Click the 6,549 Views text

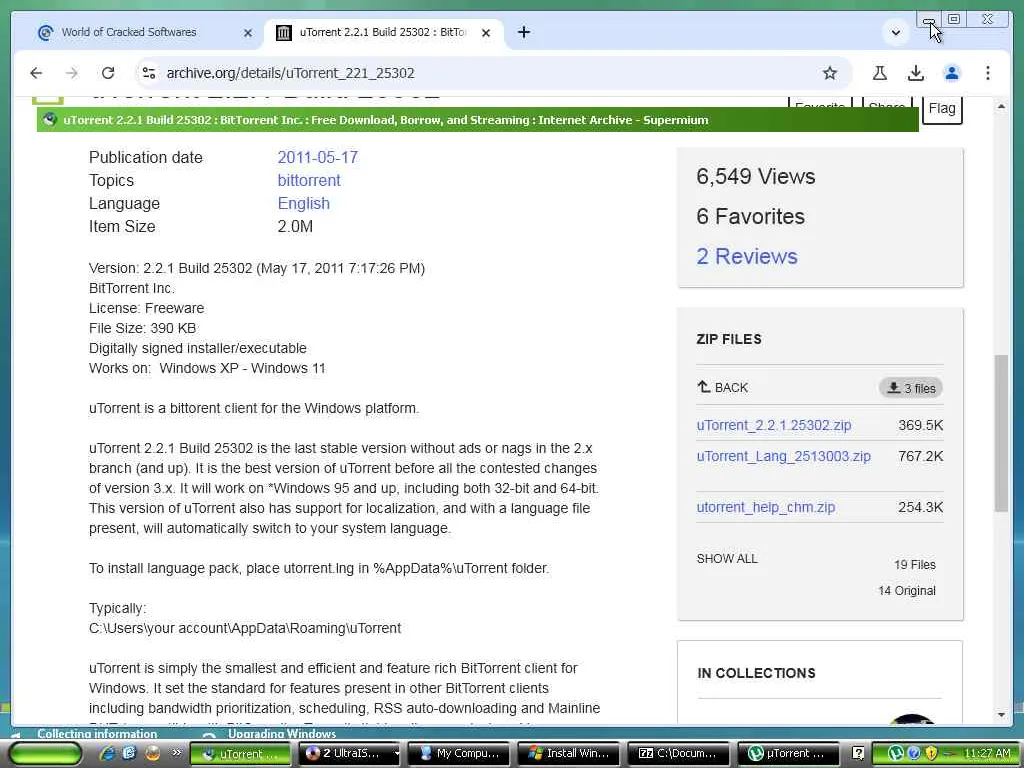click(x=756, y=176)
